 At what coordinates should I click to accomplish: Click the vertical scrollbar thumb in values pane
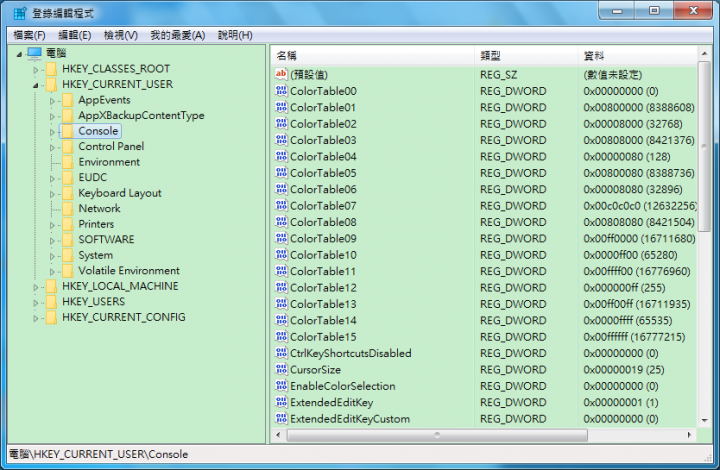pos(704,146)
